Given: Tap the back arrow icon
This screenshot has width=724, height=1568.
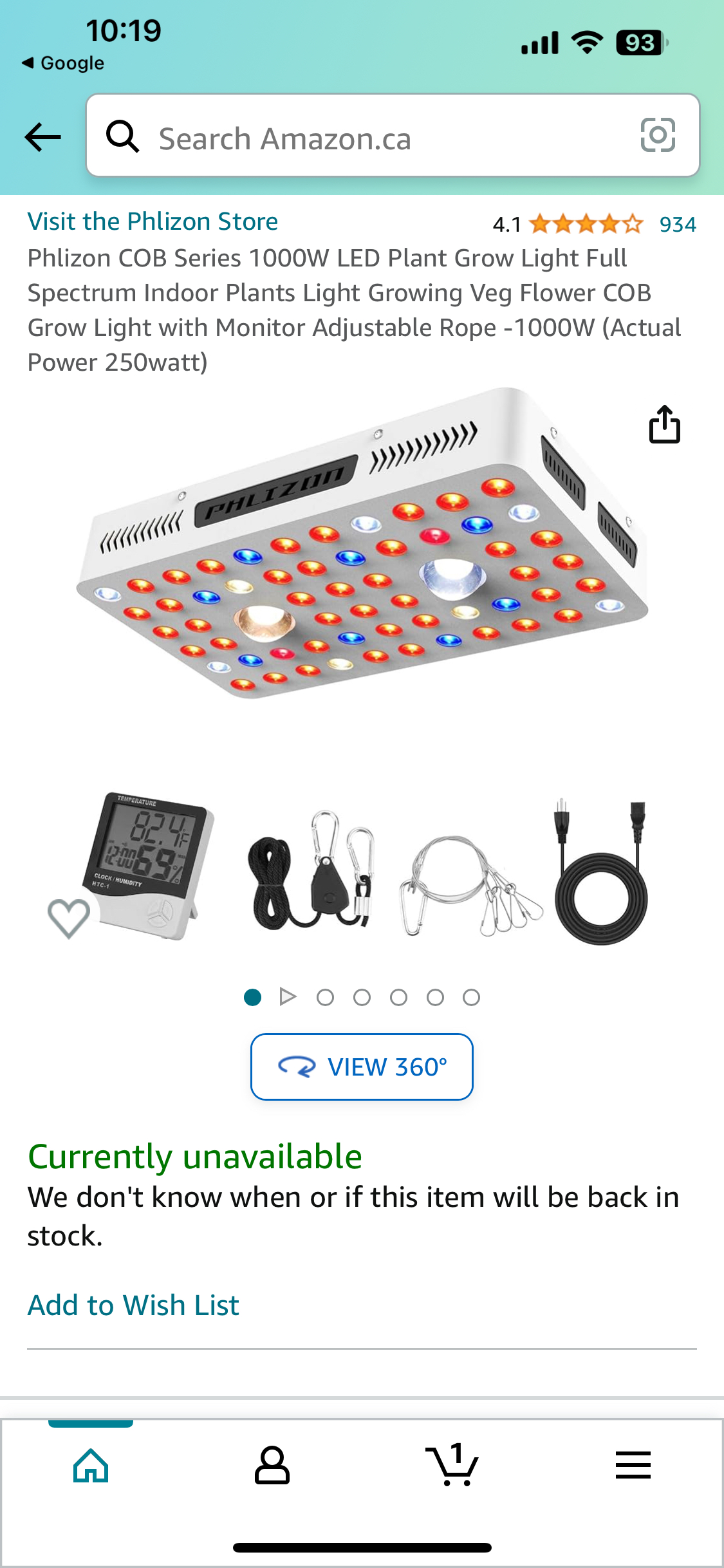Looking at the screenshot, I should tap(42, 136).
